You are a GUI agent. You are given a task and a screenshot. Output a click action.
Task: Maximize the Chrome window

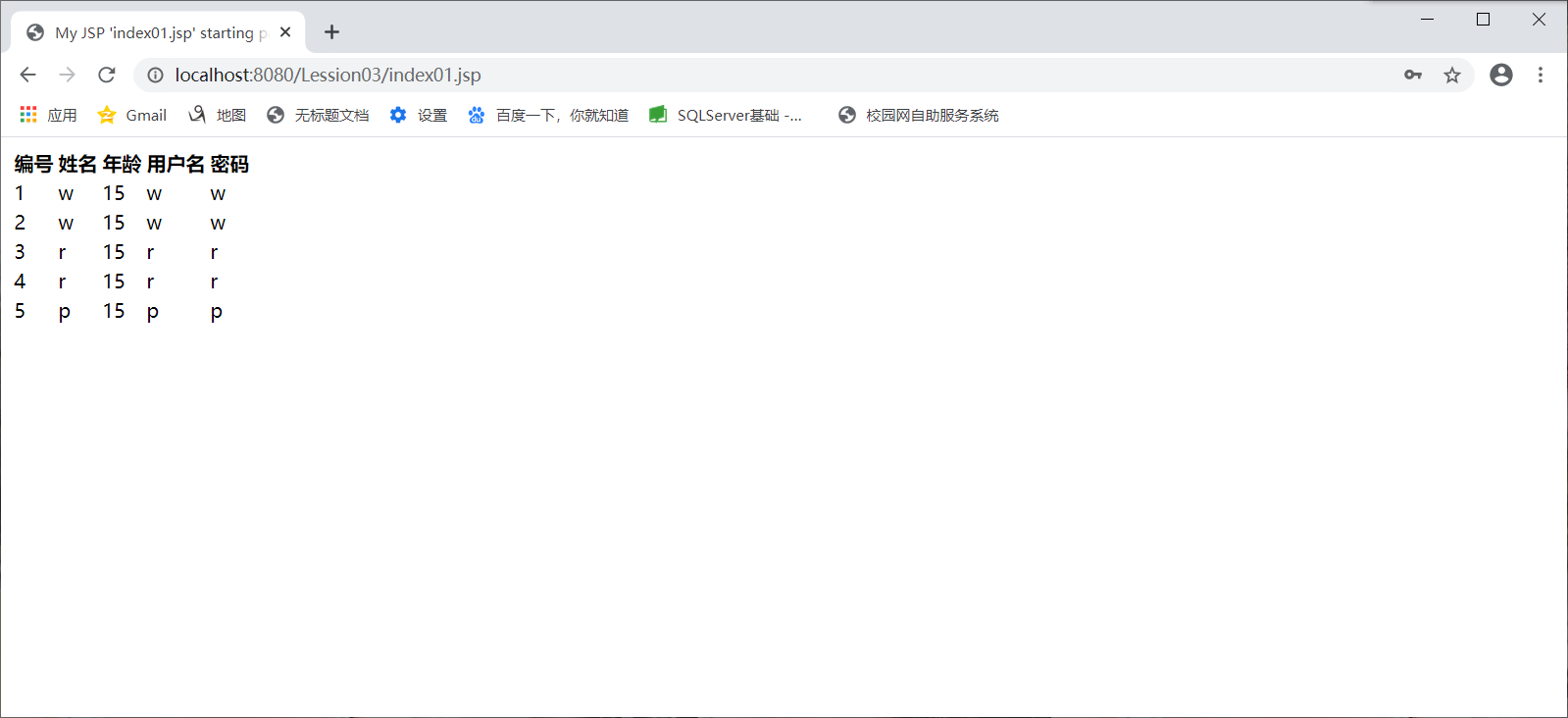tap(1484, 19)
